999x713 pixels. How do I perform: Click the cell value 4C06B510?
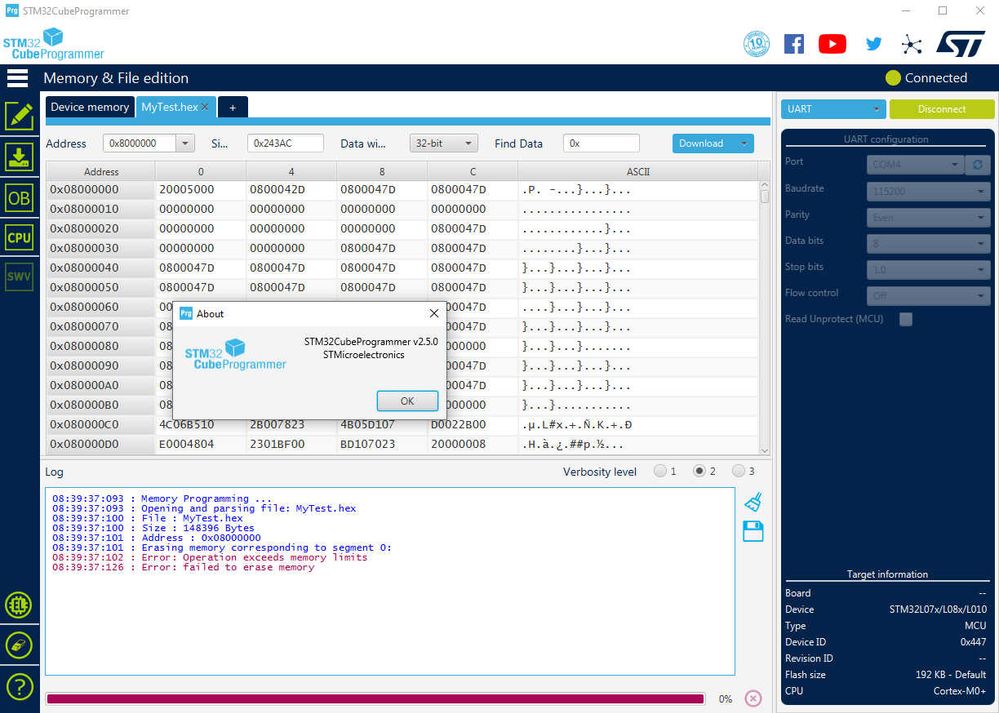coord(187,424)
